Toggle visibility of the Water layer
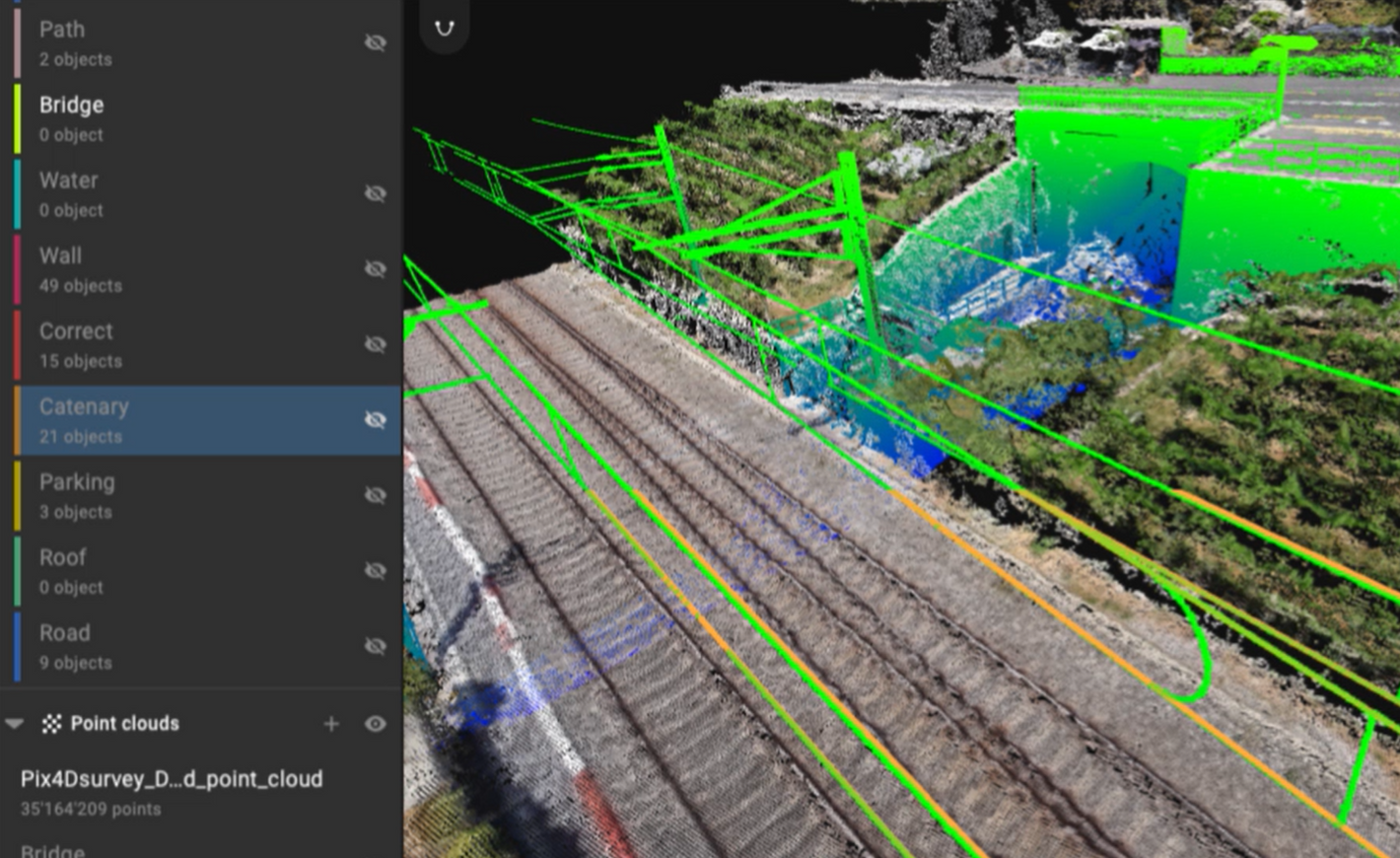This screenshot has height=858, width=1400. pos(375,193)
